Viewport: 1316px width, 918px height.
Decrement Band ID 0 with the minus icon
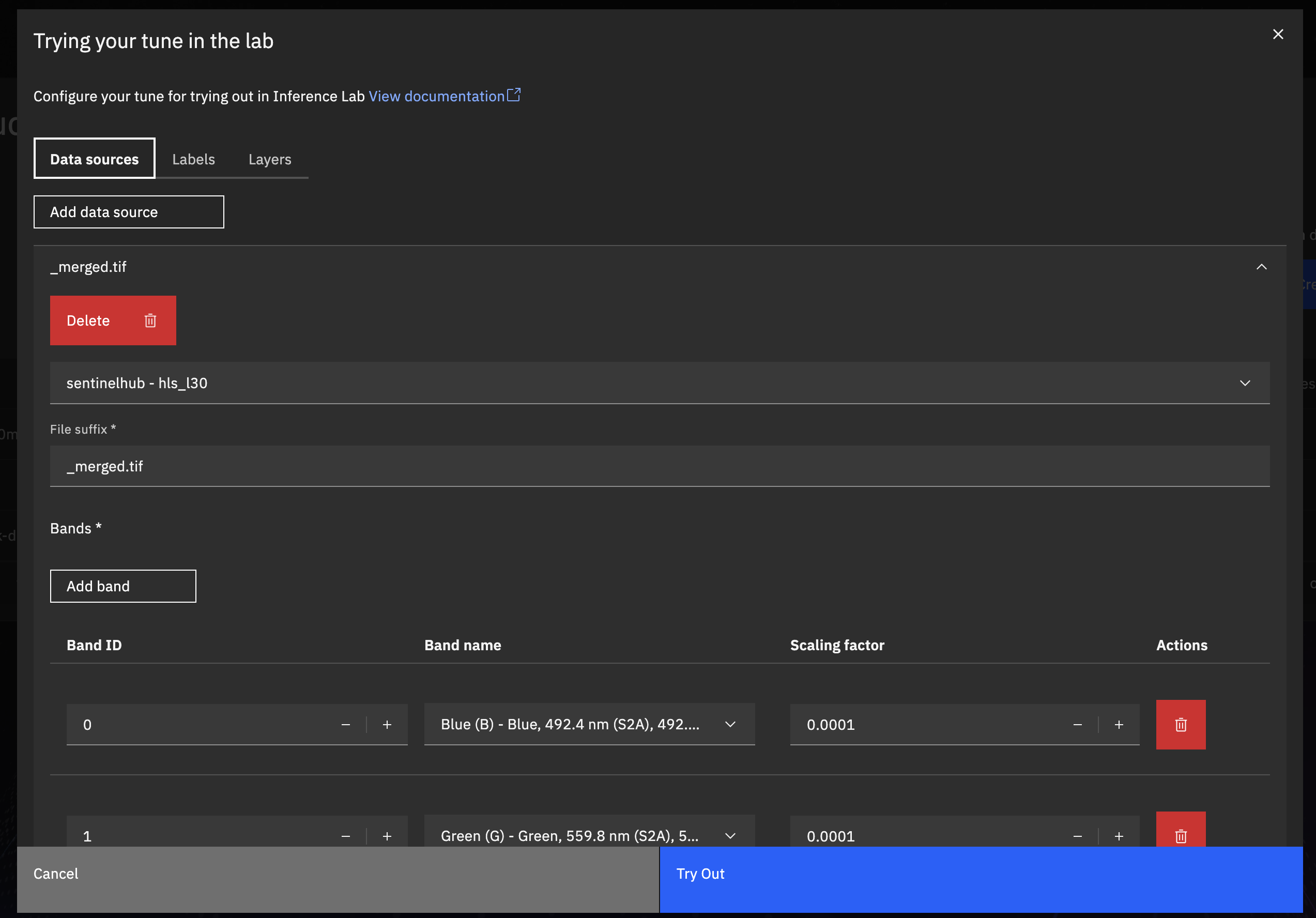coord(346,724)
